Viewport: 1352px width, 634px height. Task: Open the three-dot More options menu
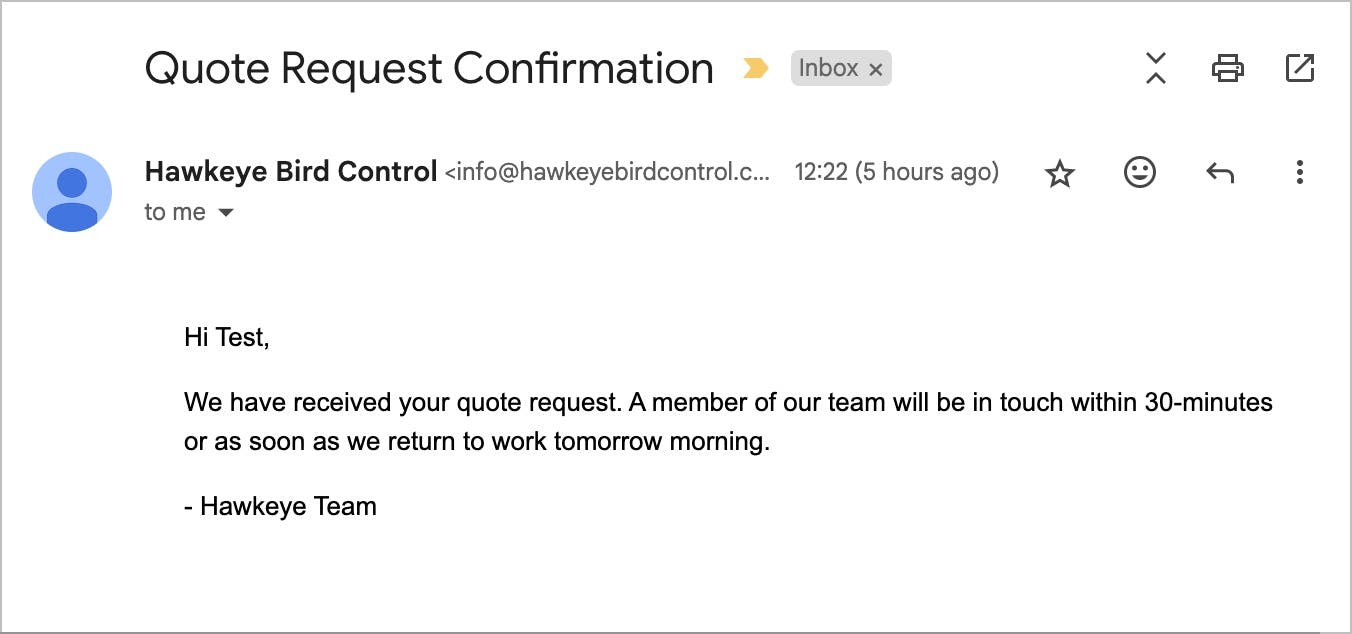(1299, 173)
